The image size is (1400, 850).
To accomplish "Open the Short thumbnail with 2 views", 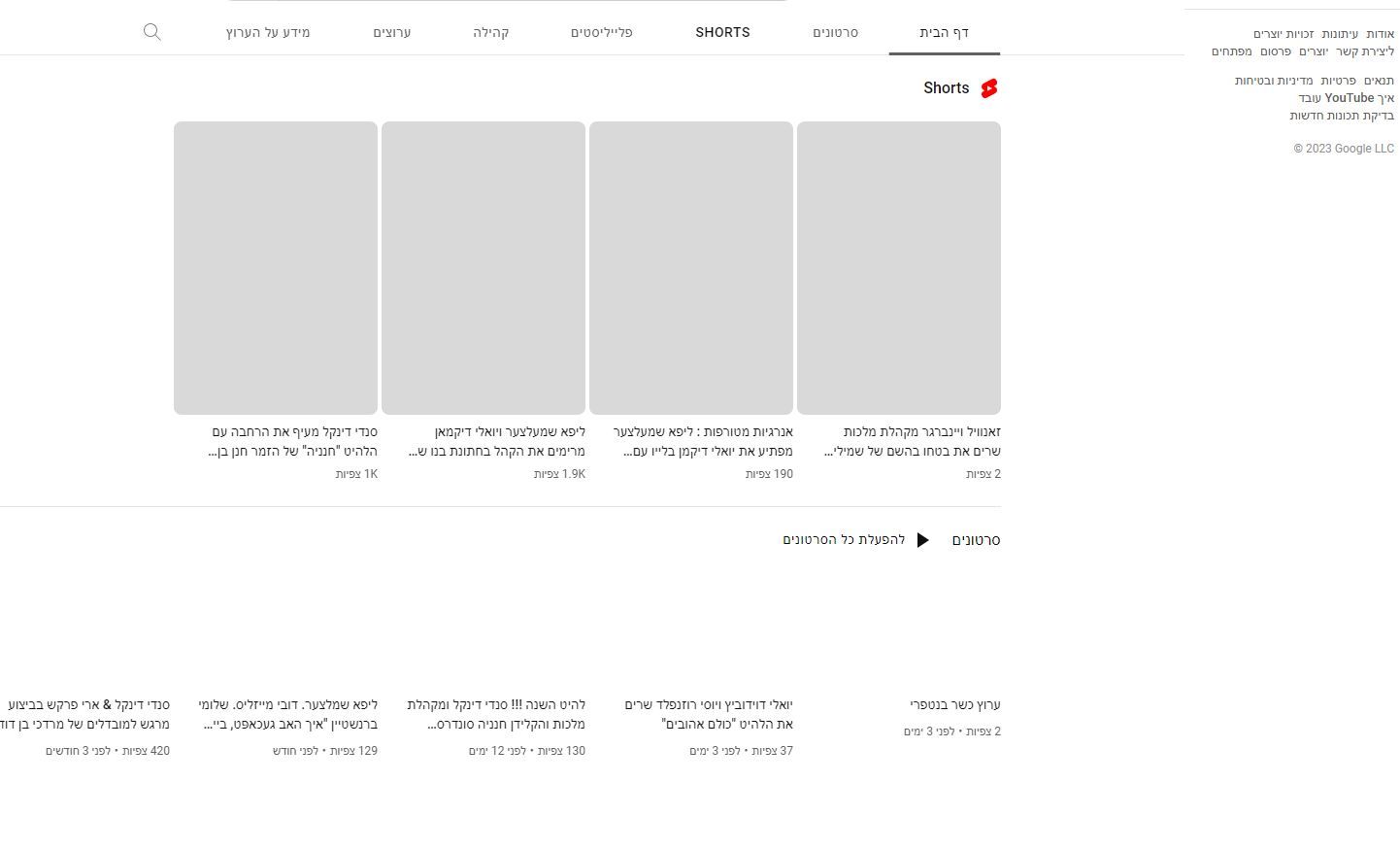I will click(x=898, y=267).
